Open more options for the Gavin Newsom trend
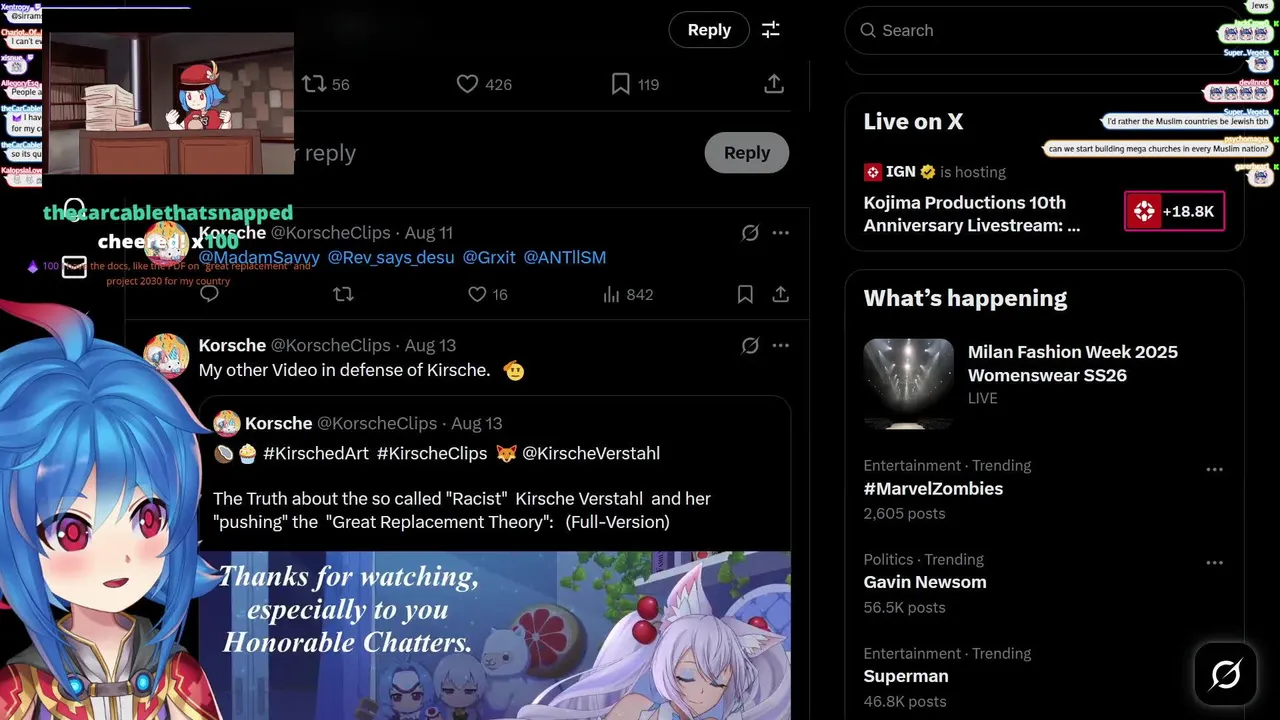The height and width of the screenshot is (720, 1280). point(1215,563)
